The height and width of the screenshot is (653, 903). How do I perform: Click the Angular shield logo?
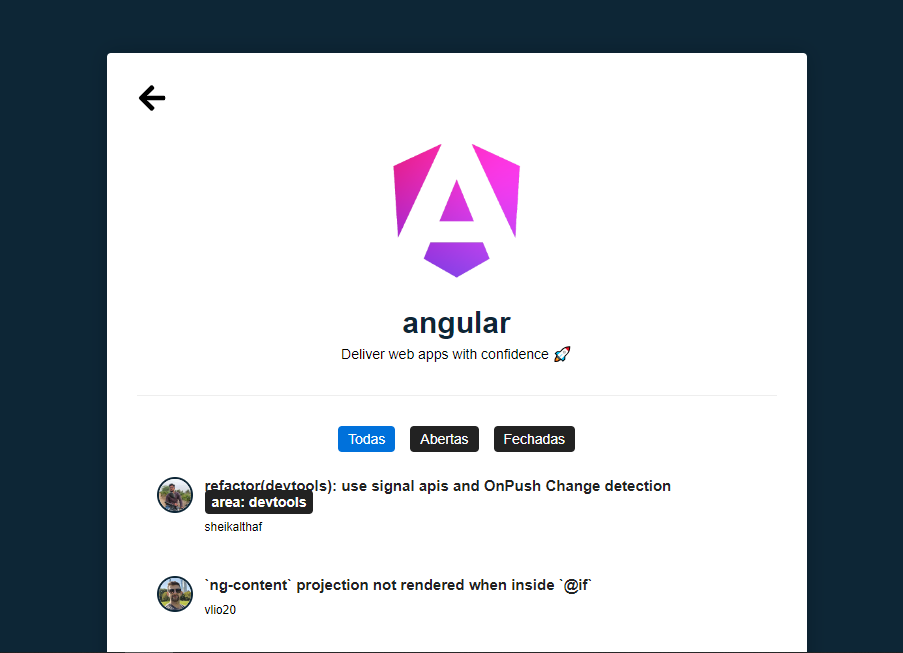(457, 210)
